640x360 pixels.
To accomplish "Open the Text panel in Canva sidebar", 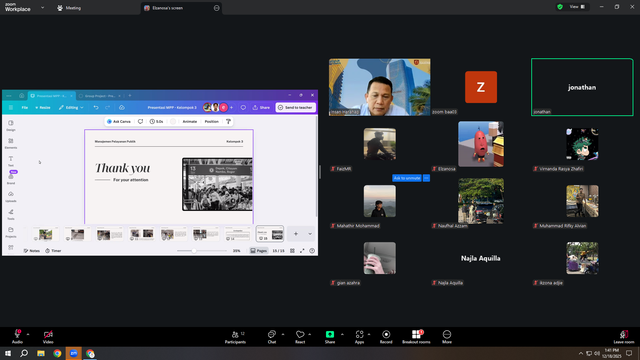I will tap(11, 161).
